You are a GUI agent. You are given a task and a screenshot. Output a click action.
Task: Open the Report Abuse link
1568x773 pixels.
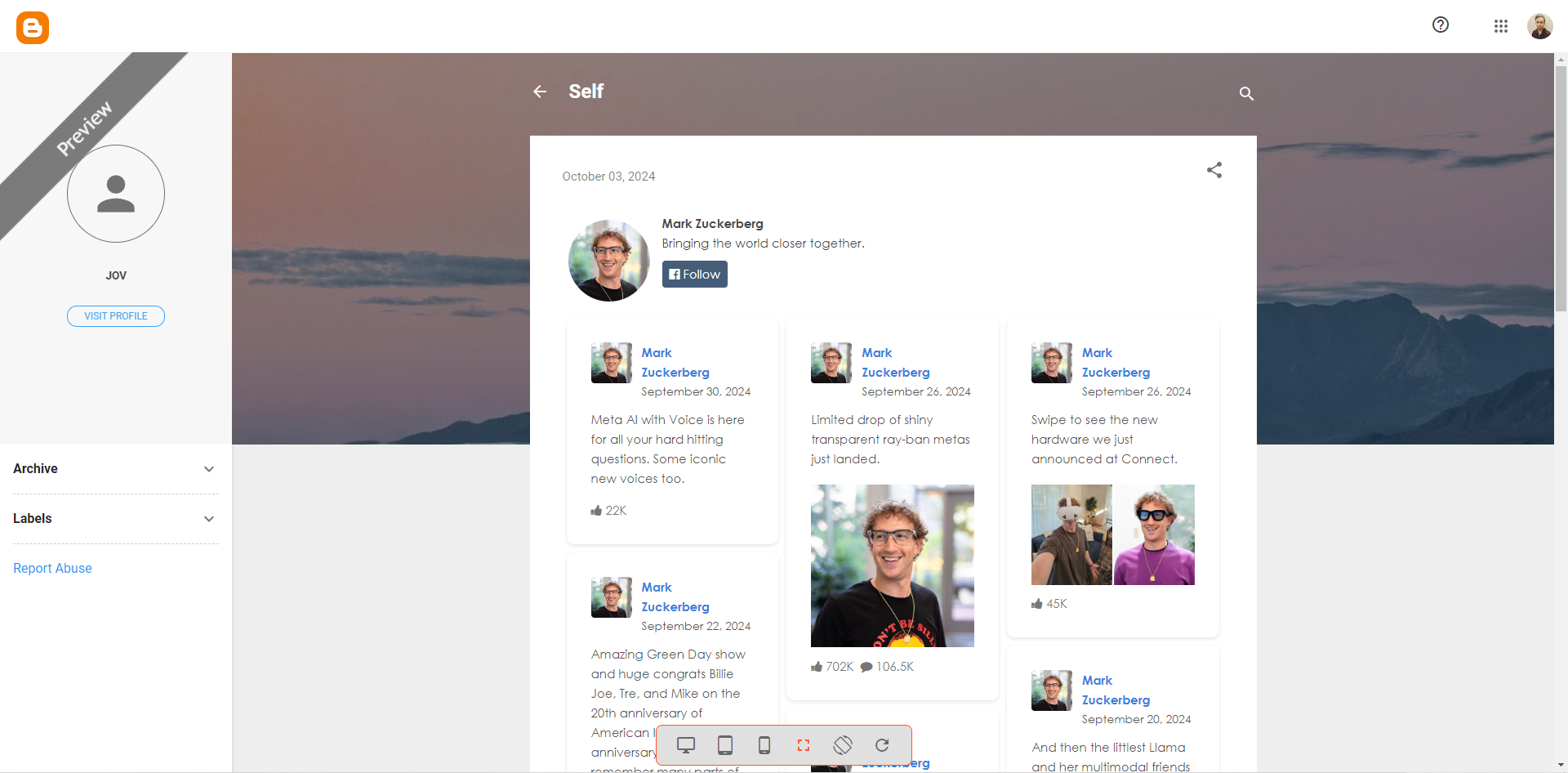52,568
